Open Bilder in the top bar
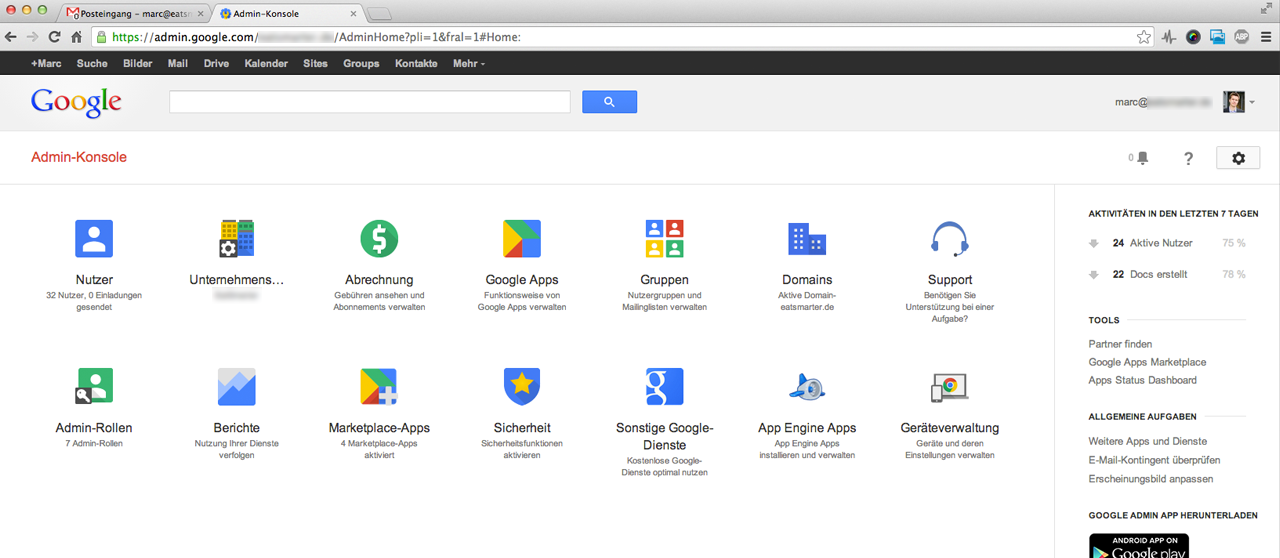 tap(138, 63)
